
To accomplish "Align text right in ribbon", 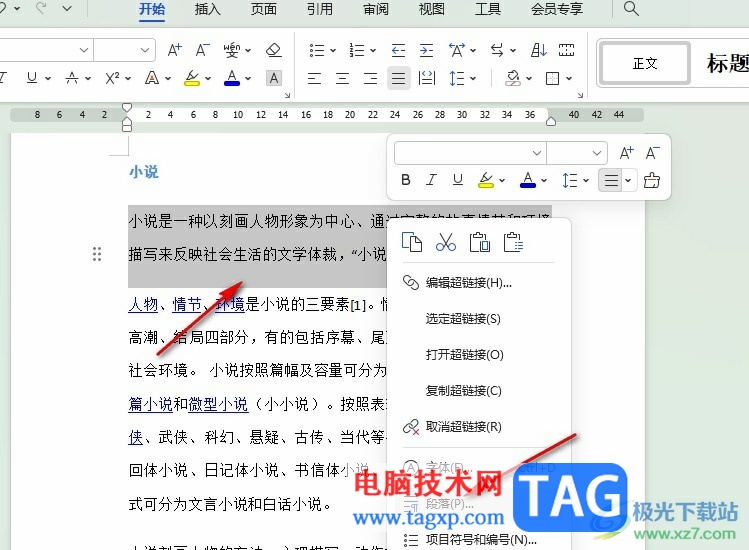I will coord(370,78).
